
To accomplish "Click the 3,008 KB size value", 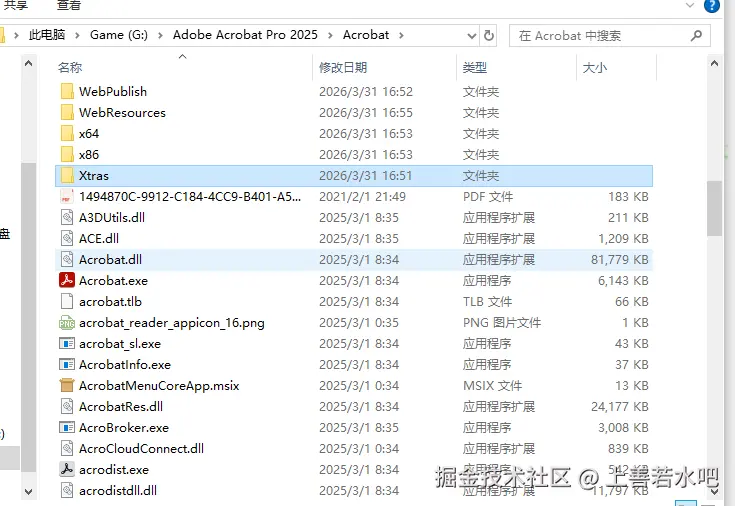I will coord(623,428).
